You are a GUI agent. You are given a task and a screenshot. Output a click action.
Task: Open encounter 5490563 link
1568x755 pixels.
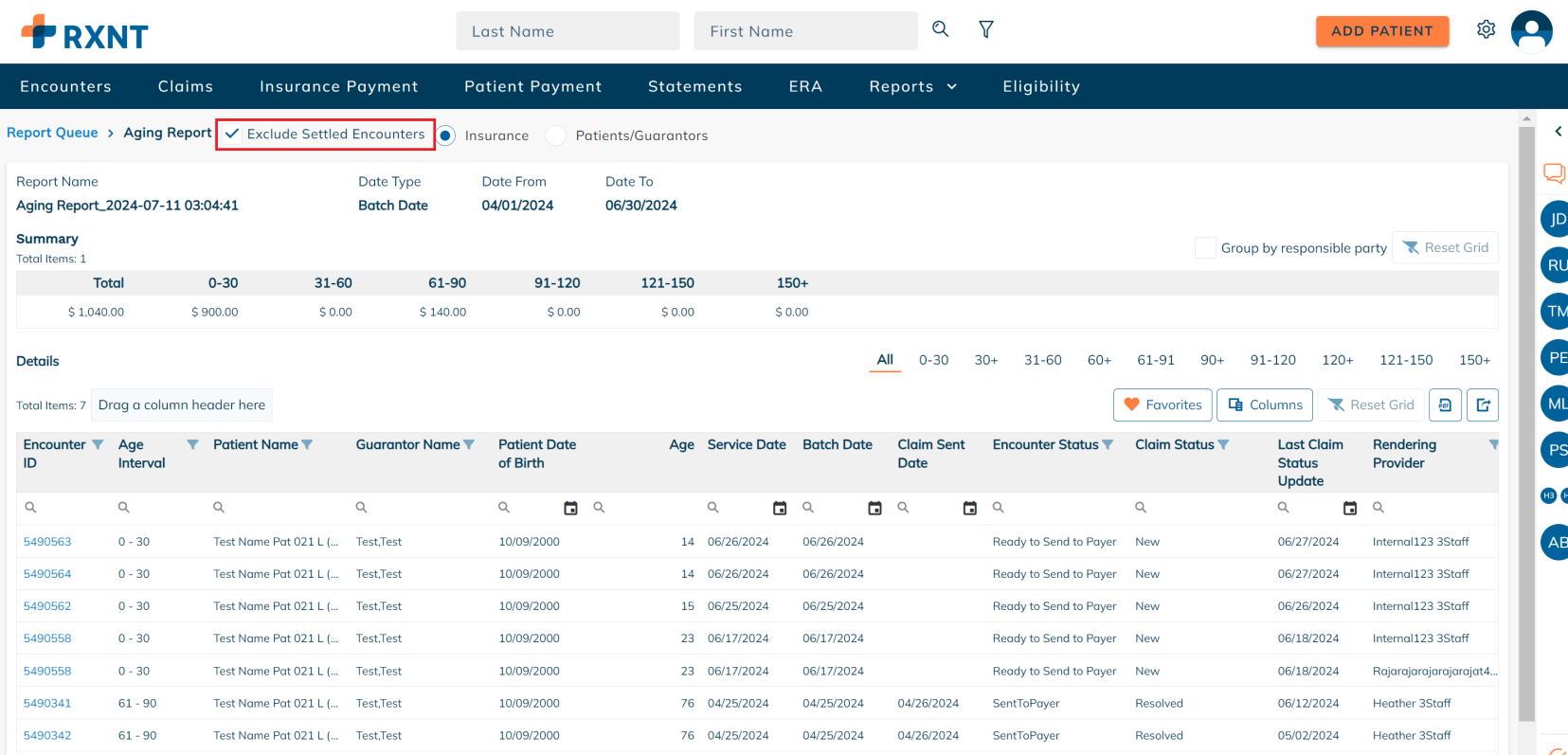point(47,542)
